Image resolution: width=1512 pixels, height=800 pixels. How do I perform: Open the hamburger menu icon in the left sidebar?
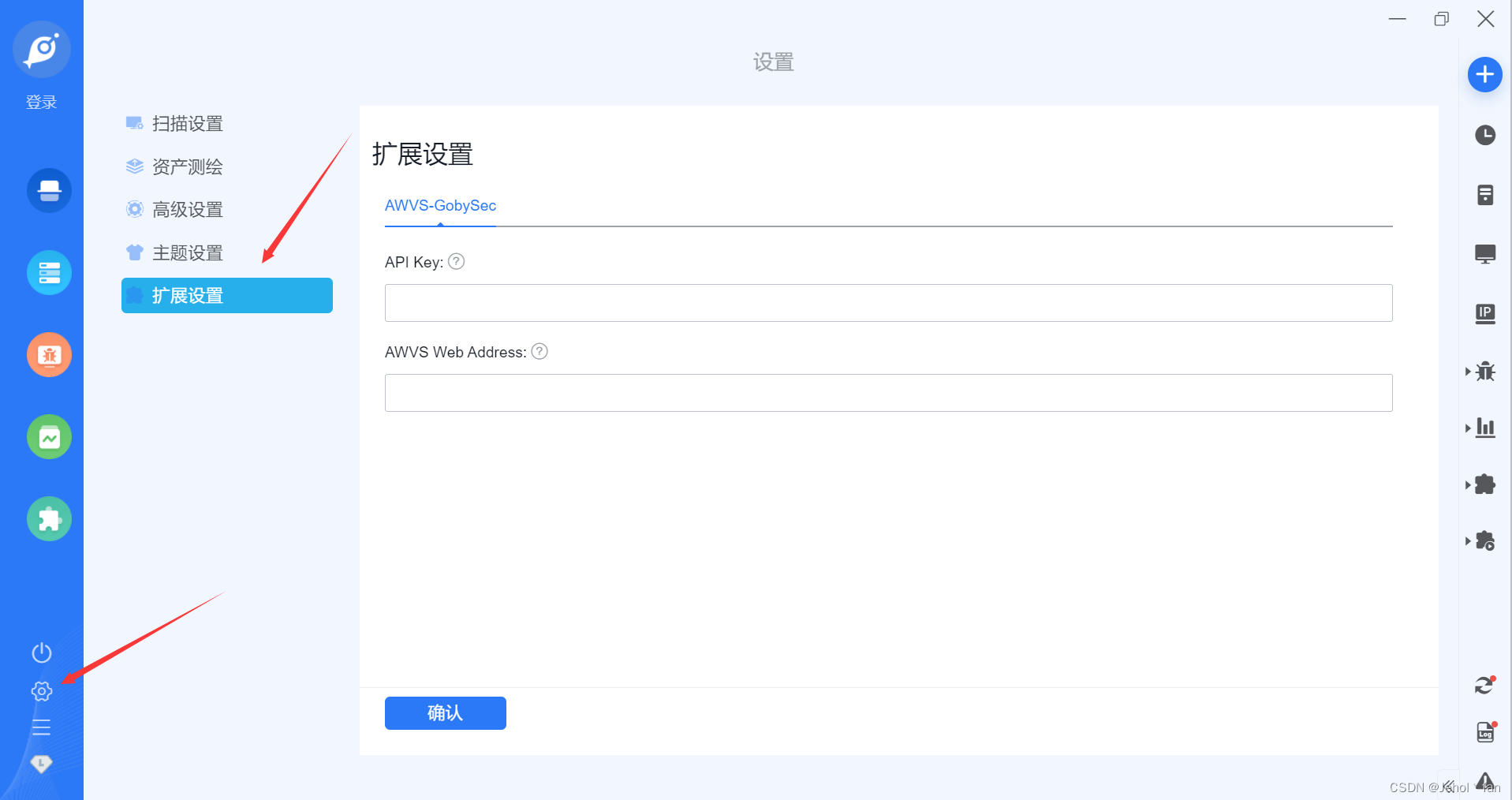(x=41, y=727)
